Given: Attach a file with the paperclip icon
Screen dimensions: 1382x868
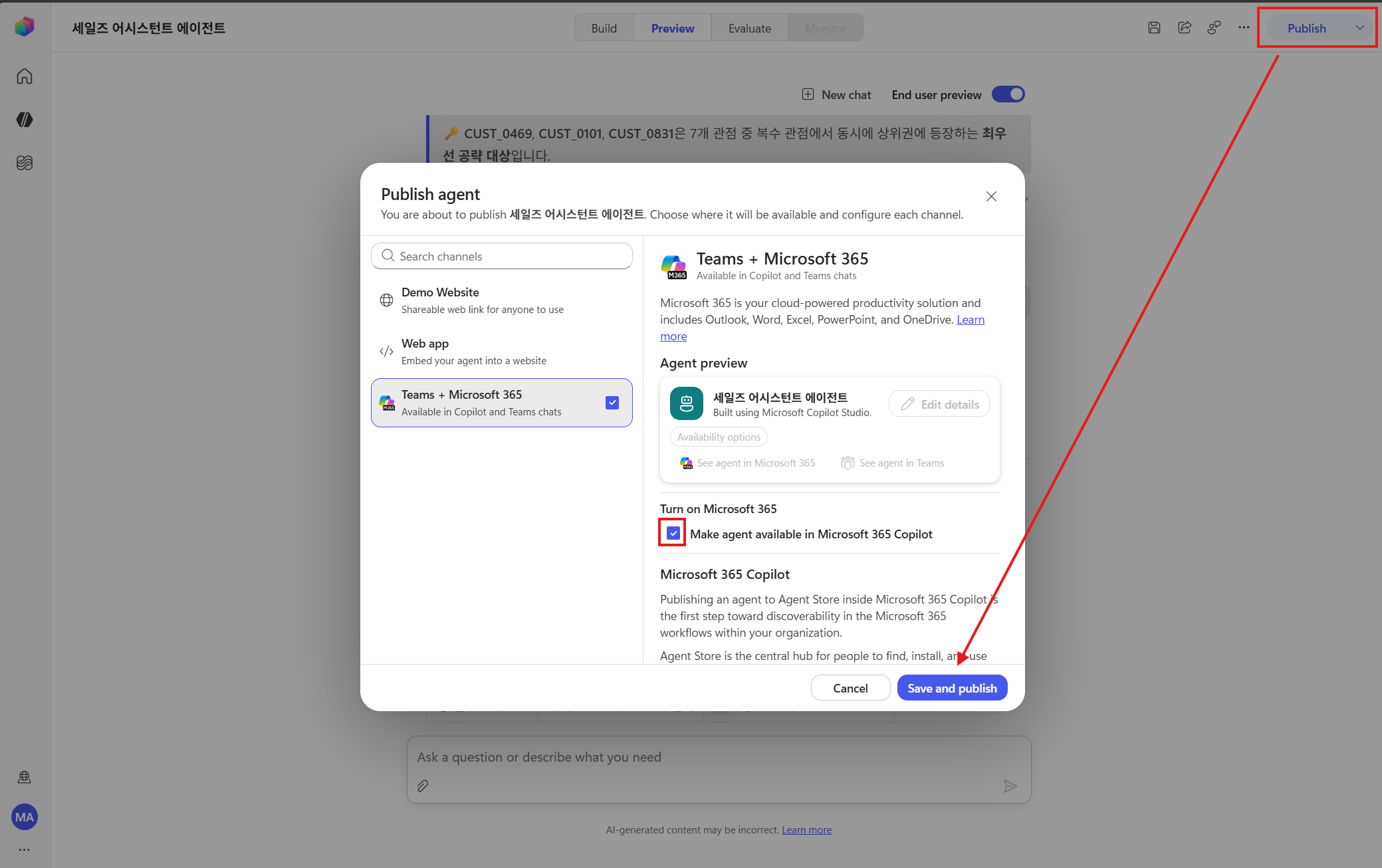Looking at the screenshot, I should [423, 786].
